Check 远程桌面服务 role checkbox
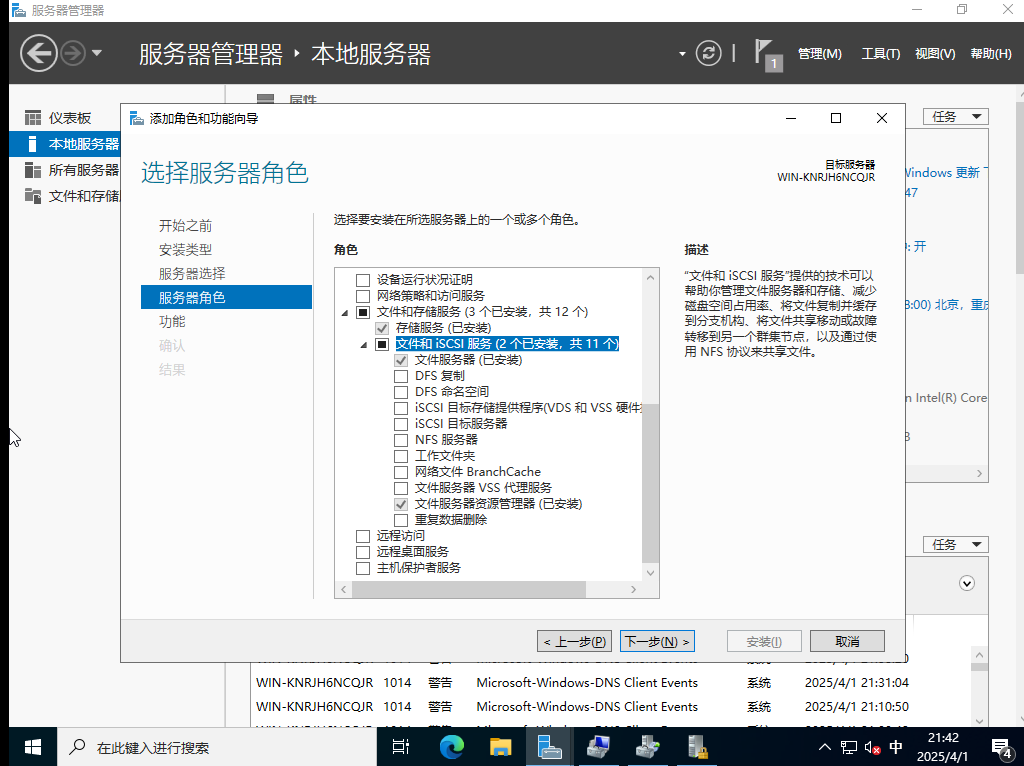1024x766 pixels. 363,552
